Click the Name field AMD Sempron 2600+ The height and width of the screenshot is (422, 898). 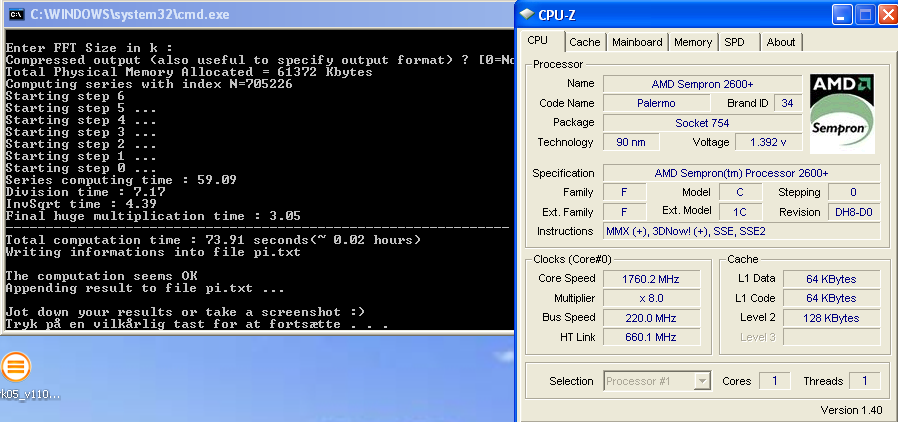[x=702, y=84]
